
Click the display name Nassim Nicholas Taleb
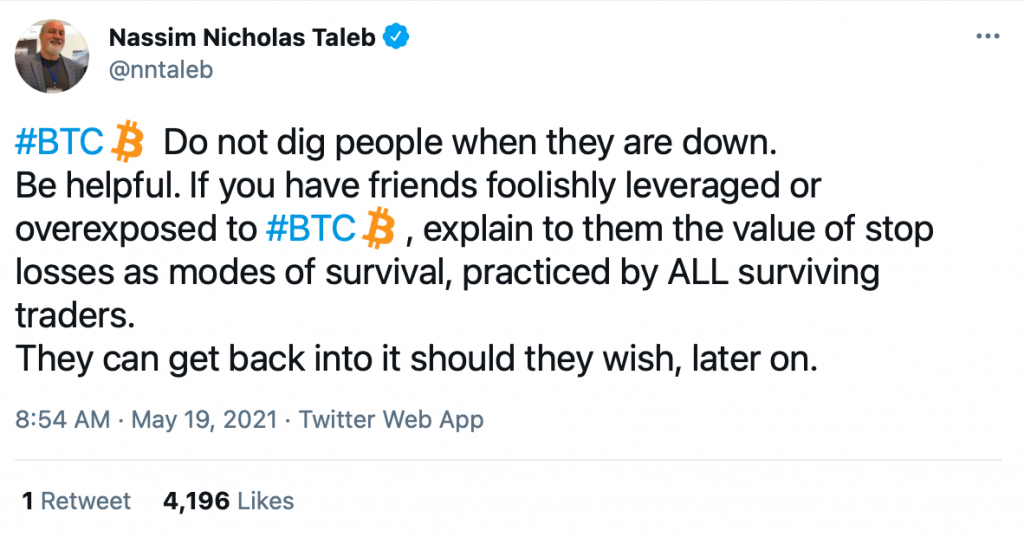pos(240,39)
